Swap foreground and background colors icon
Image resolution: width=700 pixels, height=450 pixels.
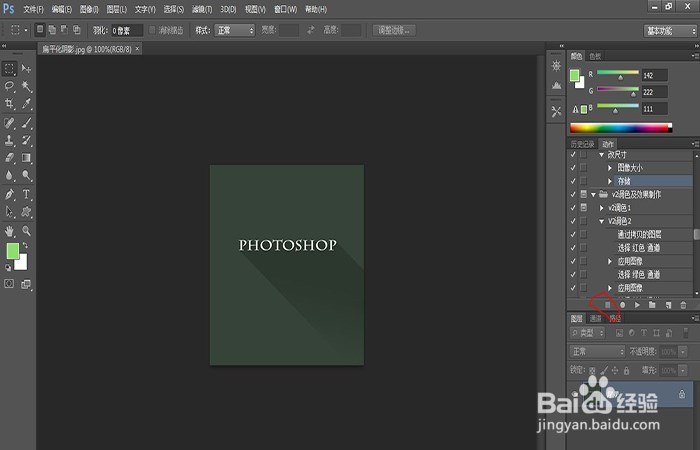pos(25,246)
